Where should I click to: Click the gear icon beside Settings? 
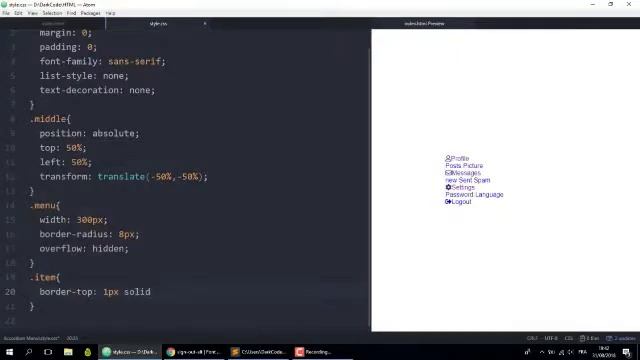click(448, 187)
